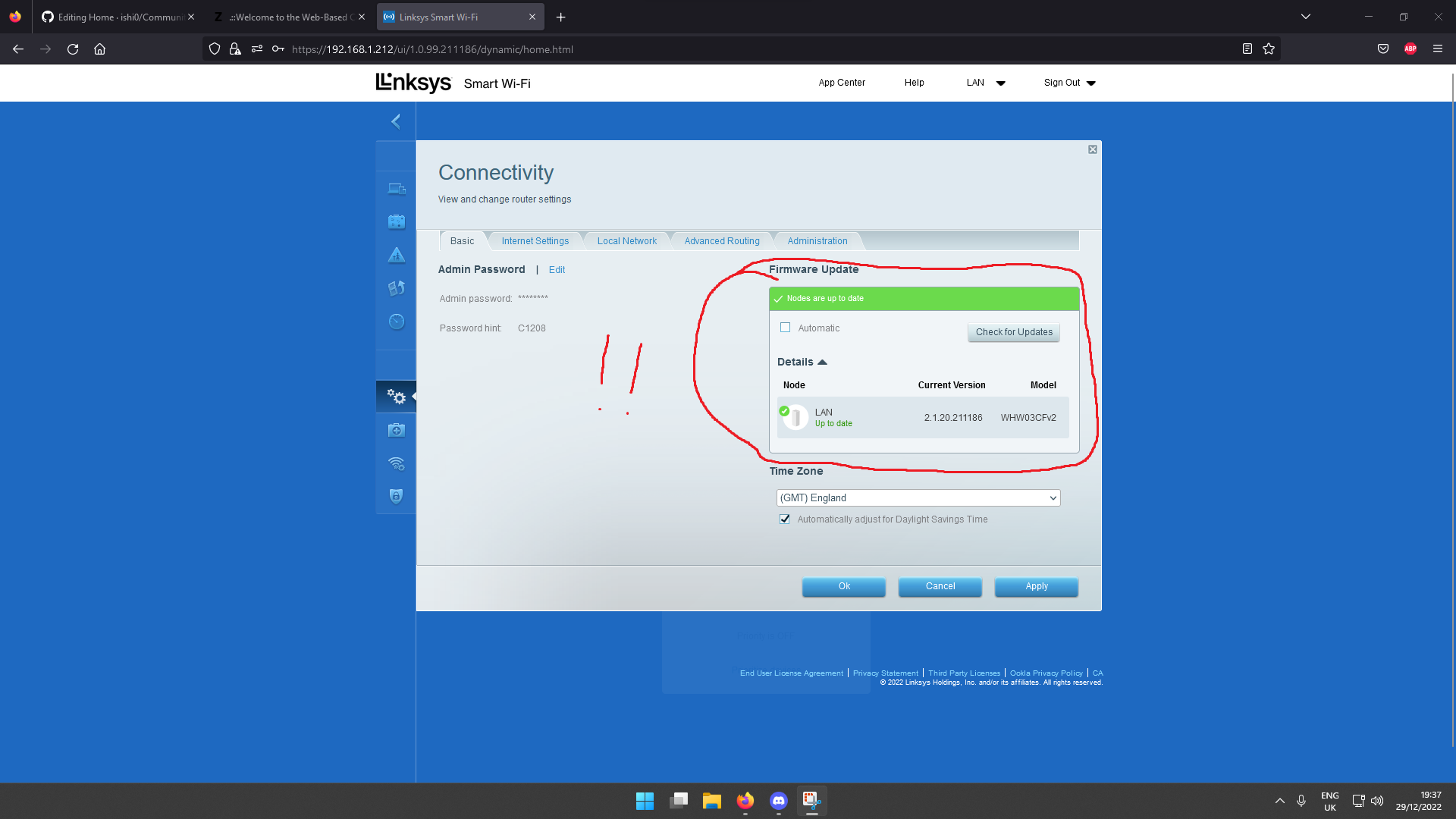Image resolution: width=1456 pixels, height=819 pixels.
Task: Click Edit link for Admin Password
Action: click(557, 270)
